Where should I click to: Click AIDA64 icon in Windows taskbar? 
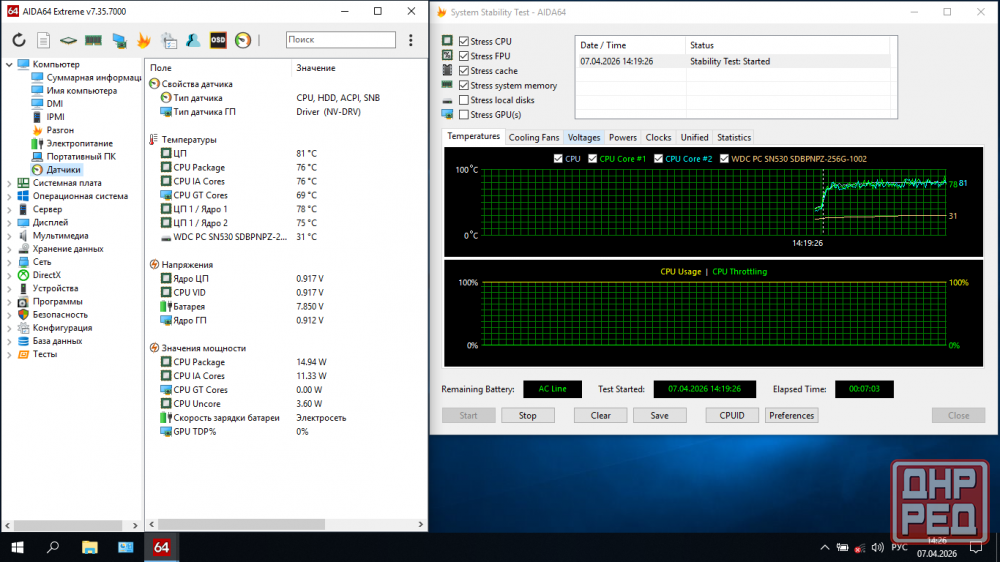[160, 547]
